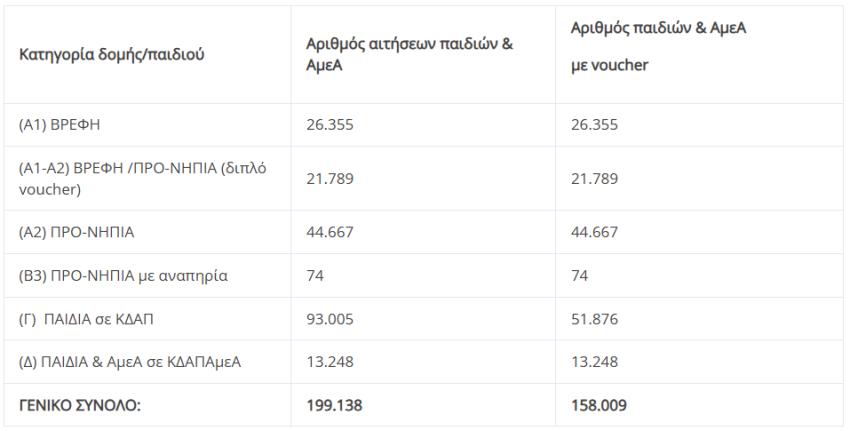Select the voucher value 21.789 cell
850x431 pixels.
pos(594,178)
